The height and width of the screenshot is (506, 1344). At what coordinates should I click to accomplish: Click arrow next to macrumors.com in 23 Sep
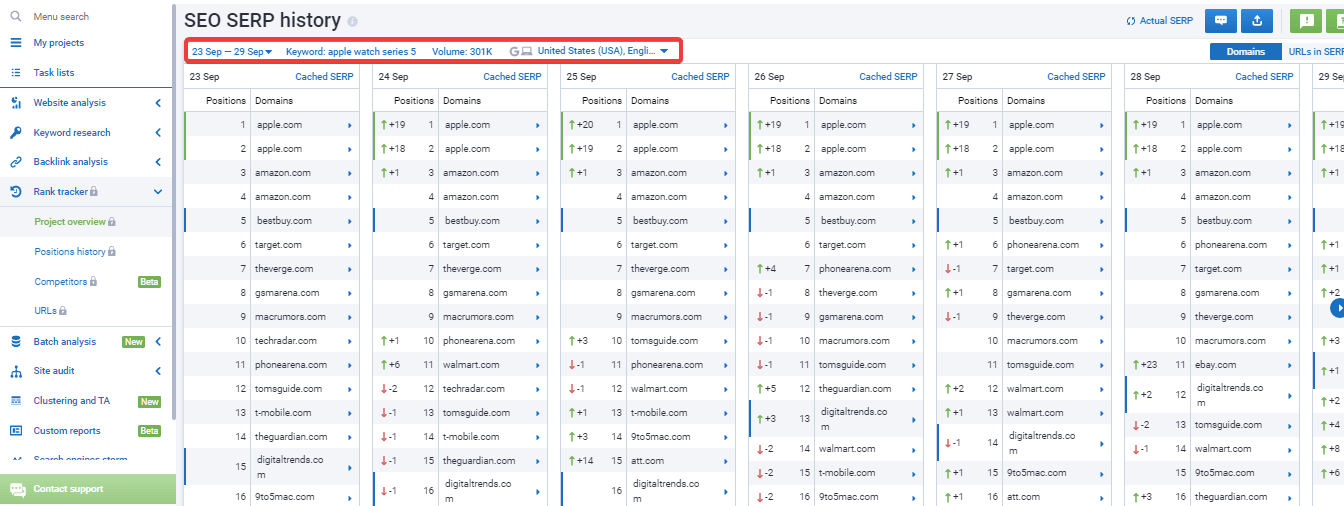point(350,317)
